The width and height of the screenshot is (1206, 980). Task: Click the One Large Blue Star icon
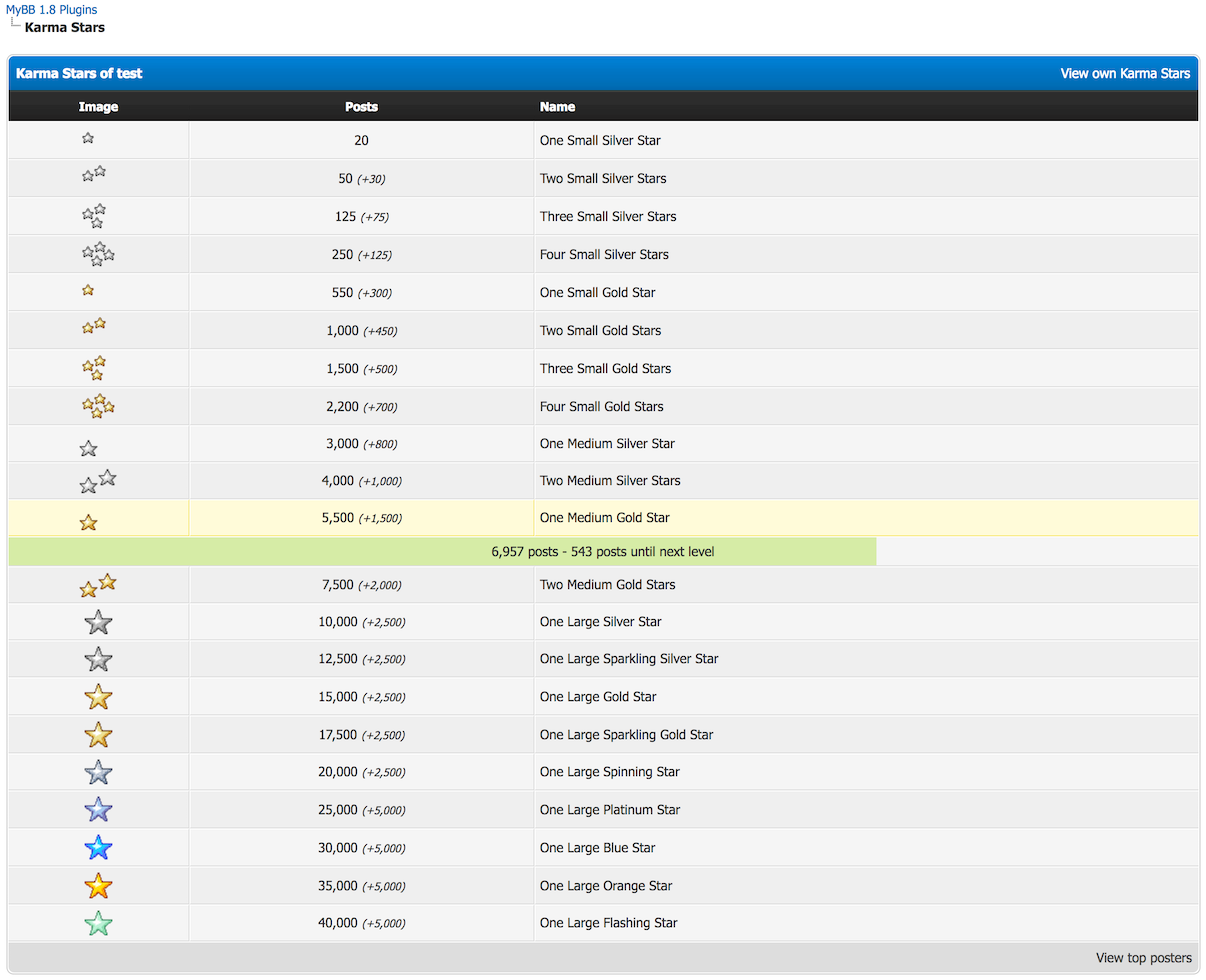pyautogui.click(x=98, y=848)
